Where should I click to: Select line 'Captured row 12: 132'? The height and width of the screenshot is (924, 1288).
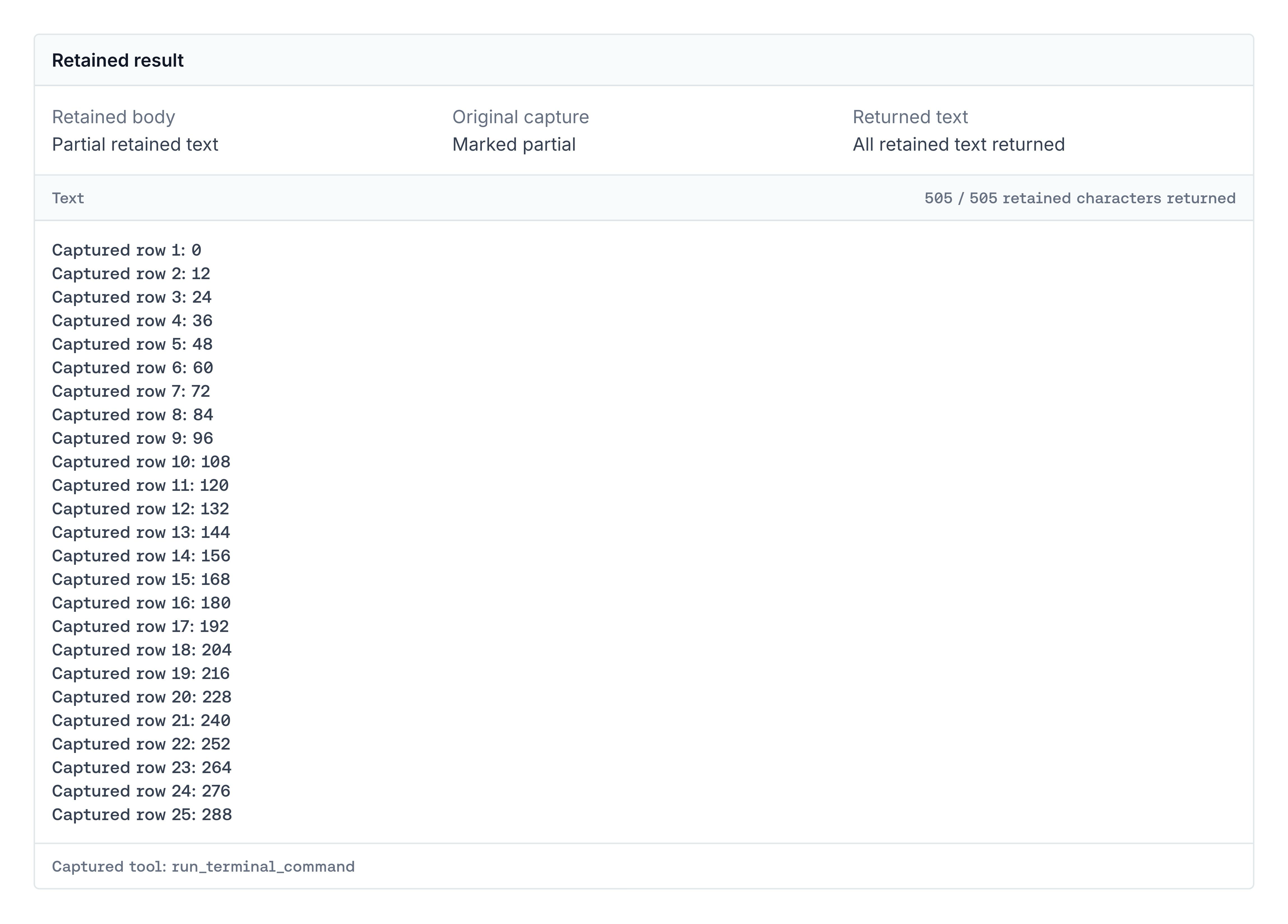[x=141, y=509]
